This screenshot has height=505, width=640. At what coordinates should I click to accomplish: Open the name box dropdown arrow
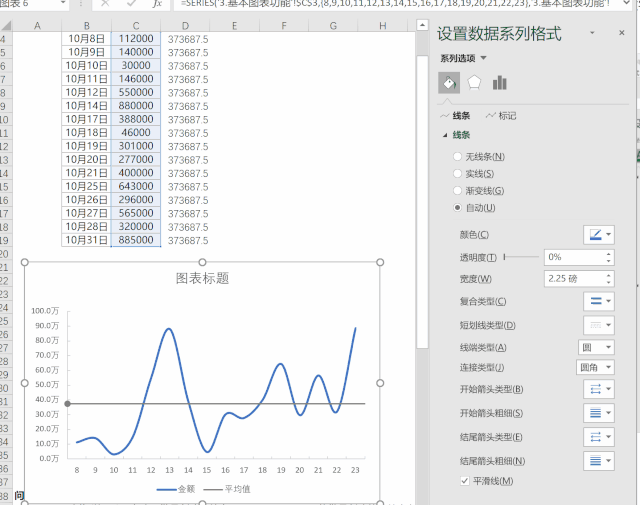[x=63, y=3]
